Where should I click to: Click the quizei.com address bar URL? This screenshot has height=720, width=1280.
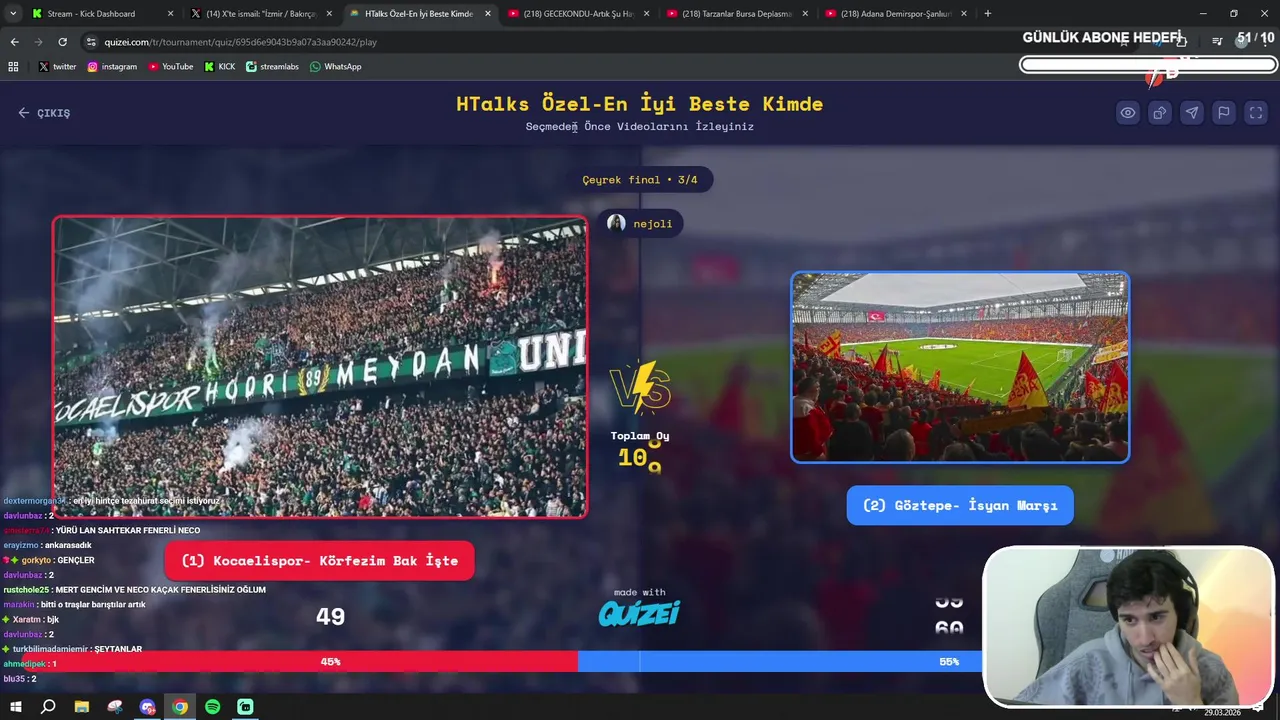coord(240,42)
